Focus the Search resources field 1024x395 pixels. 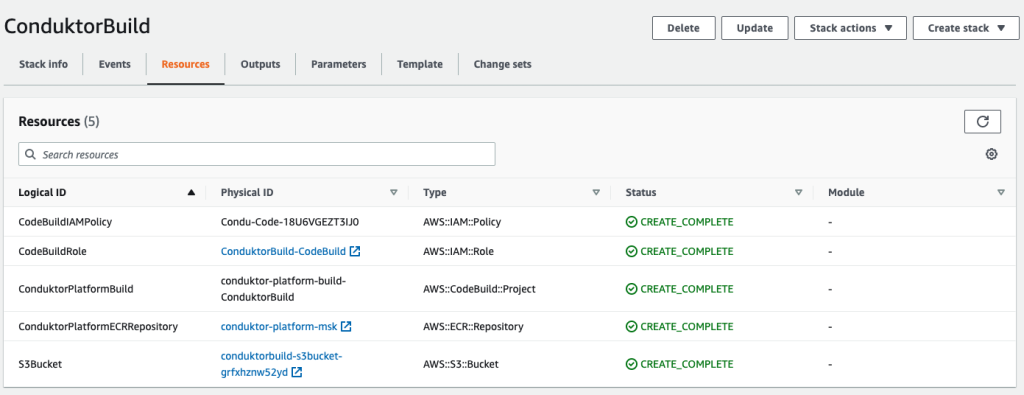(x=257, y=154)
